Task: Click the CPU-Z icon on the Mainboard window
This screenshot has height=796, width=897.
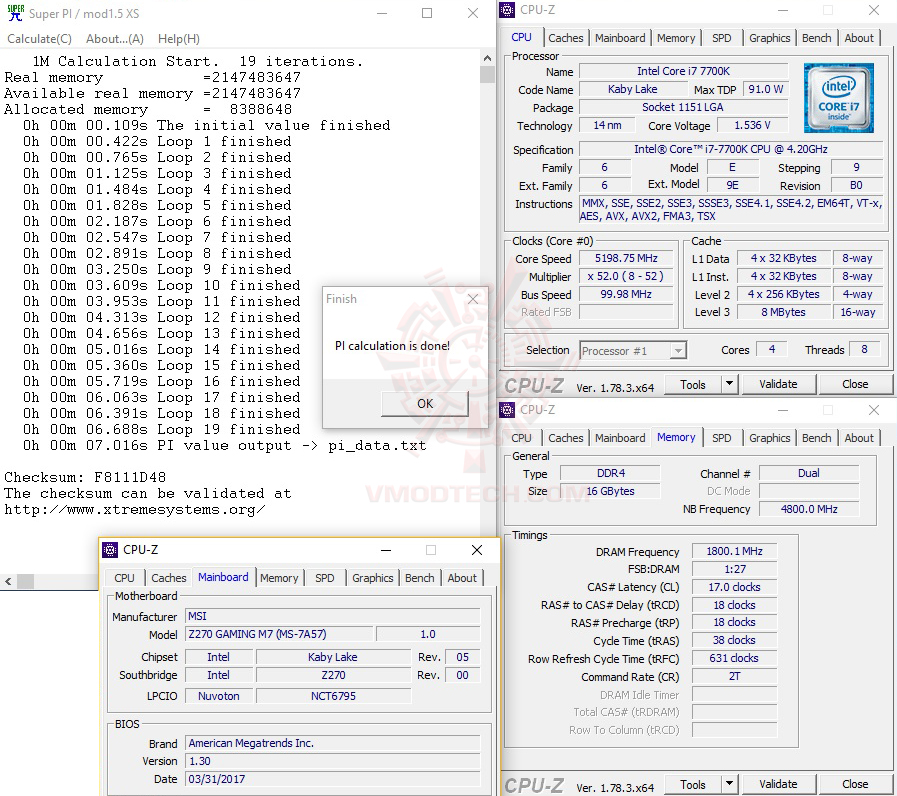Action: (x=108, y=549)
